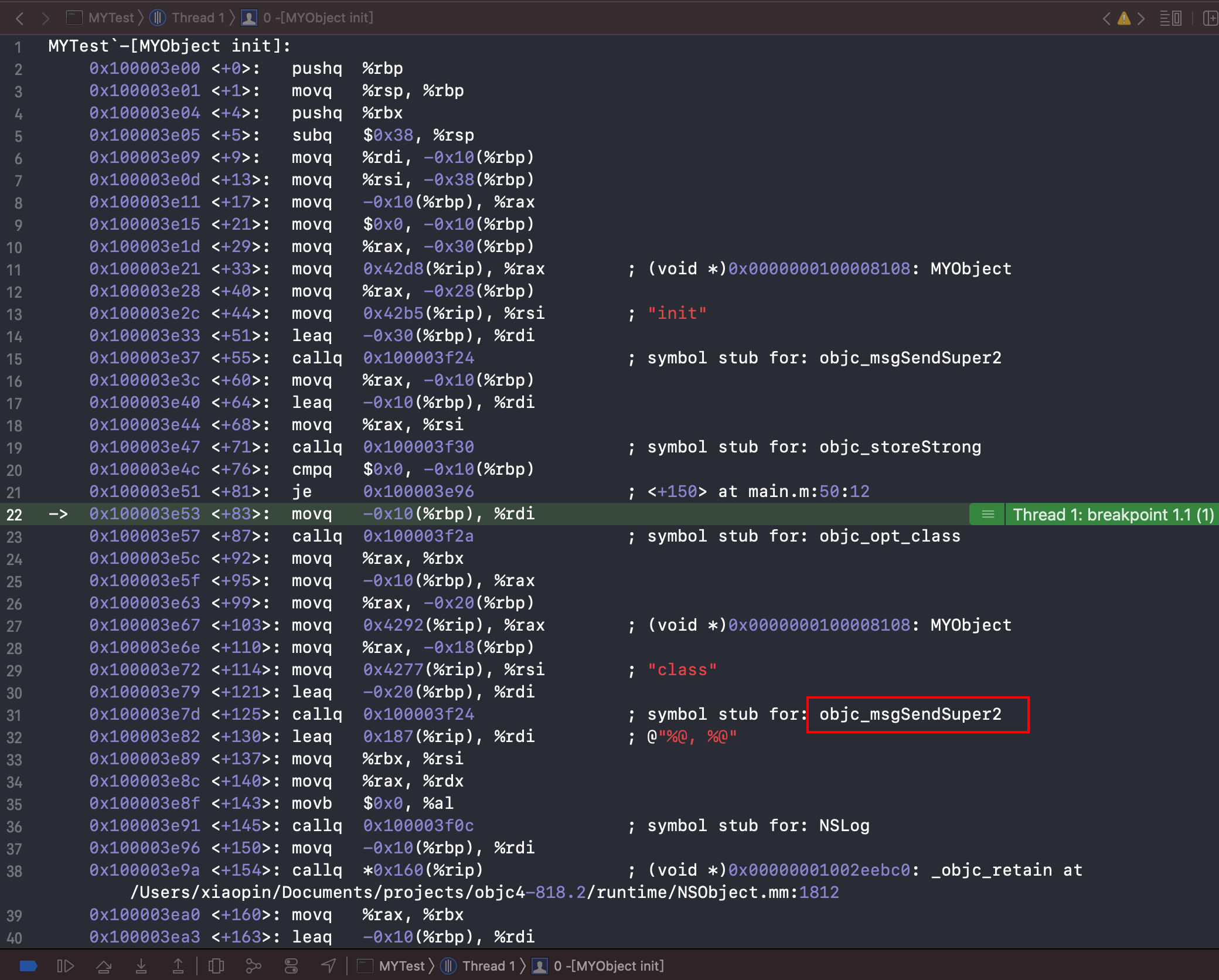This screenshot has width=1219, height=980.
Task: Click 'subq' instruction on line 5
Action: point(312,135)
